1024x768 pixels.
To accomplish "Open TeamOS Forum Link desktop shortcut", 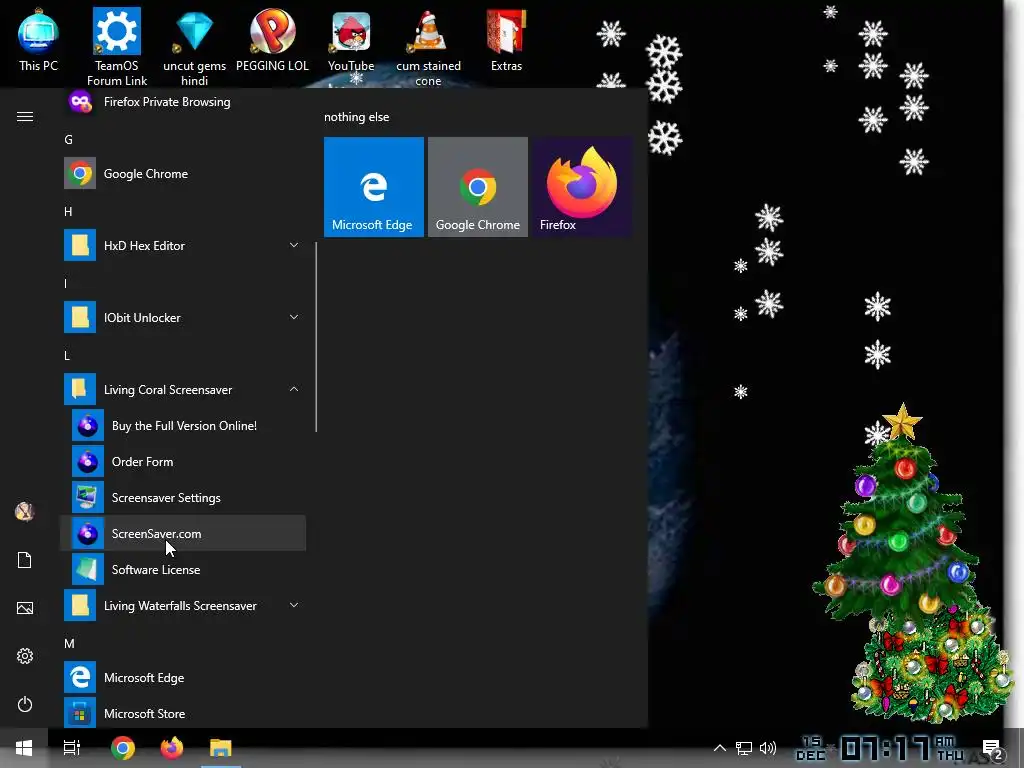I will click(116, 47).
